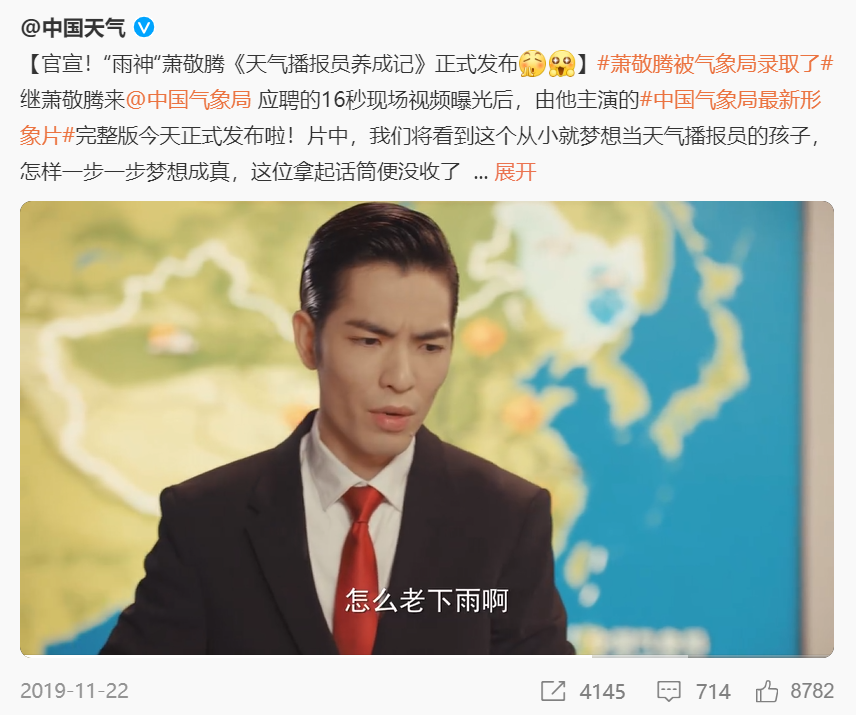
Task: Open hashtag #萧敬腾被气象局录取了#
Action: click(x=715, y=64)
